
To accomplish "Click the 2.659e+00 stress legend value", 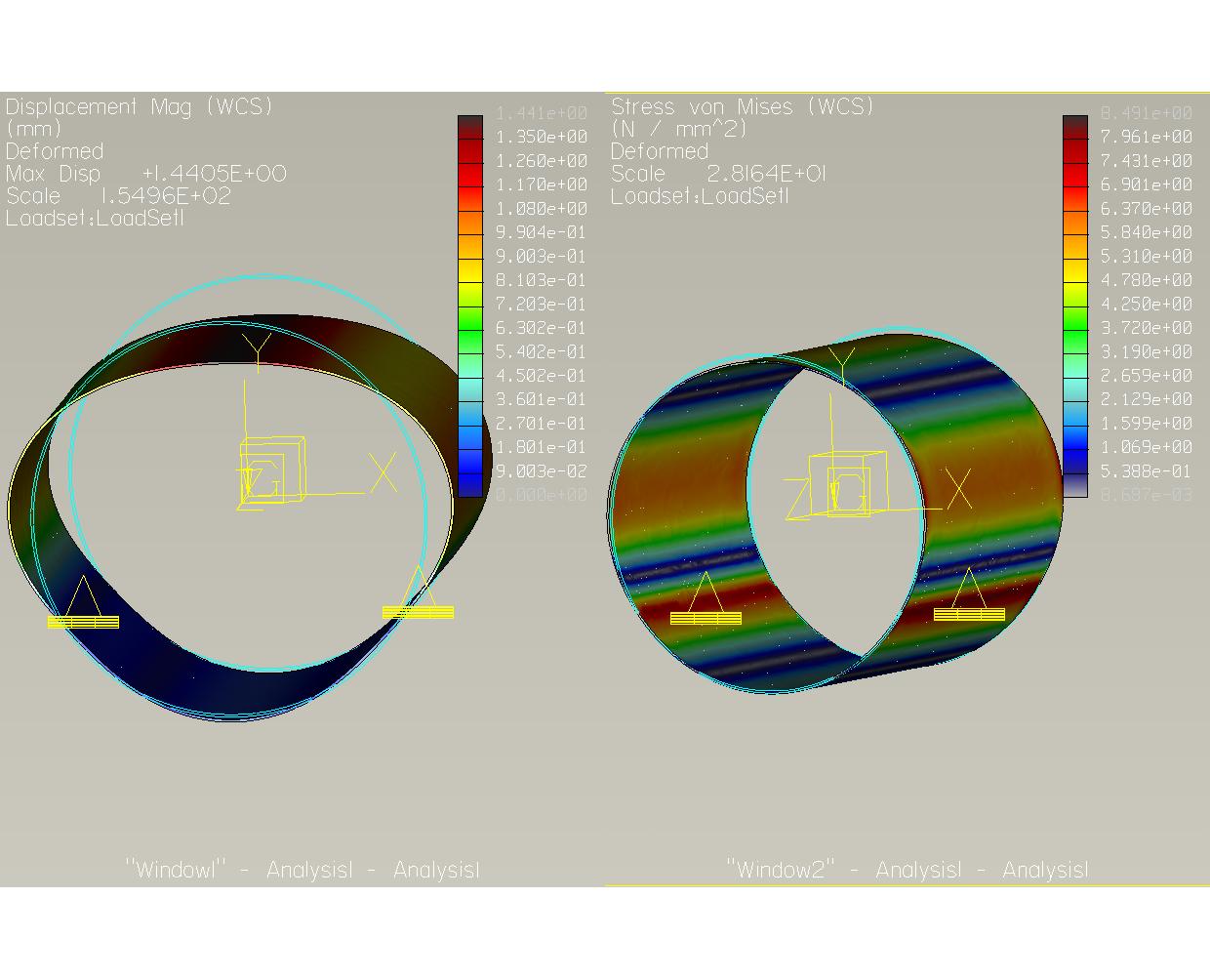I will 1147,376.
